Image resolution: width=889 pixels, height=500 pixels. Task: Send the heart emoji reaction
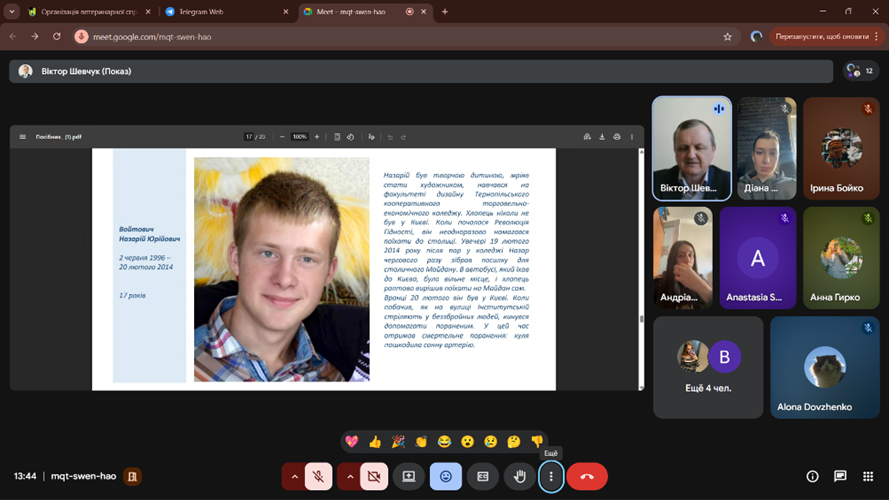tap(351, 441)
